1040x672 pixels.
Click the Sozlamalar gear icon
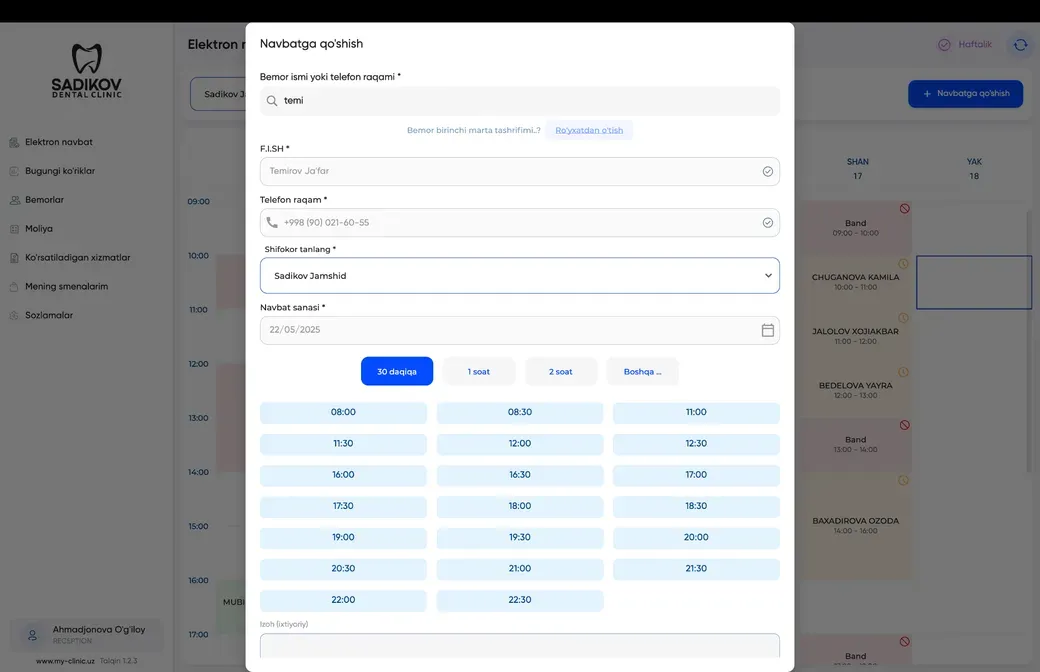point(14,315)
